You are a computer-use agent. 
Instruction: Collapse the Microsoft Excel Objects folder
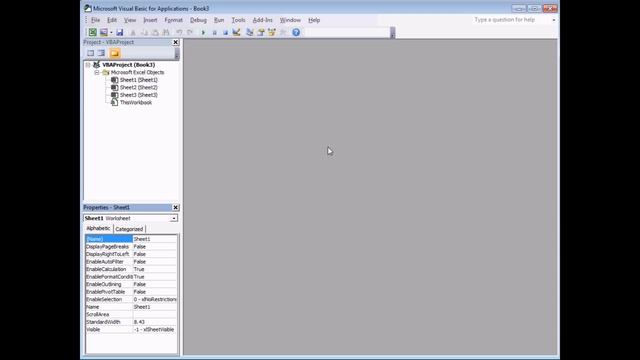point(97,72)
